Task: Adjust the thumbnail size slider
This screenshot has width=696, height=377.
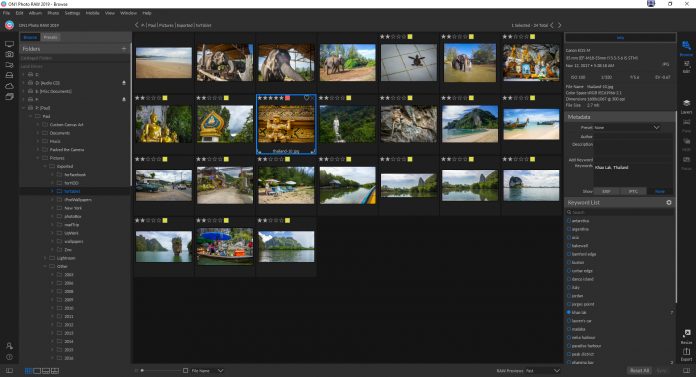Action: [x=142, y=371]
